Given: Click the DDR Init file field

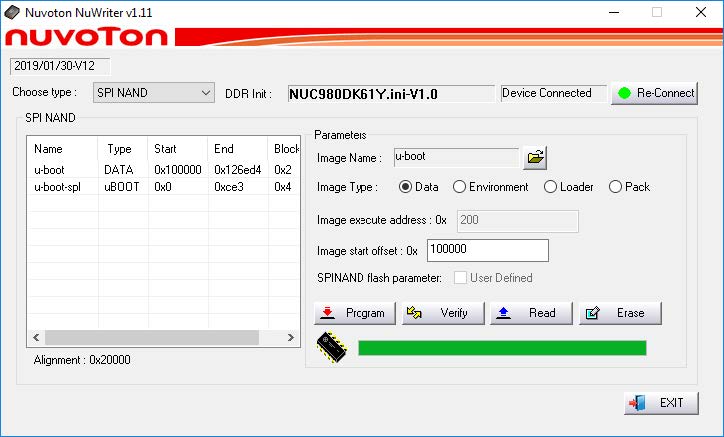Looking at the screenshot, I should 391,94.
